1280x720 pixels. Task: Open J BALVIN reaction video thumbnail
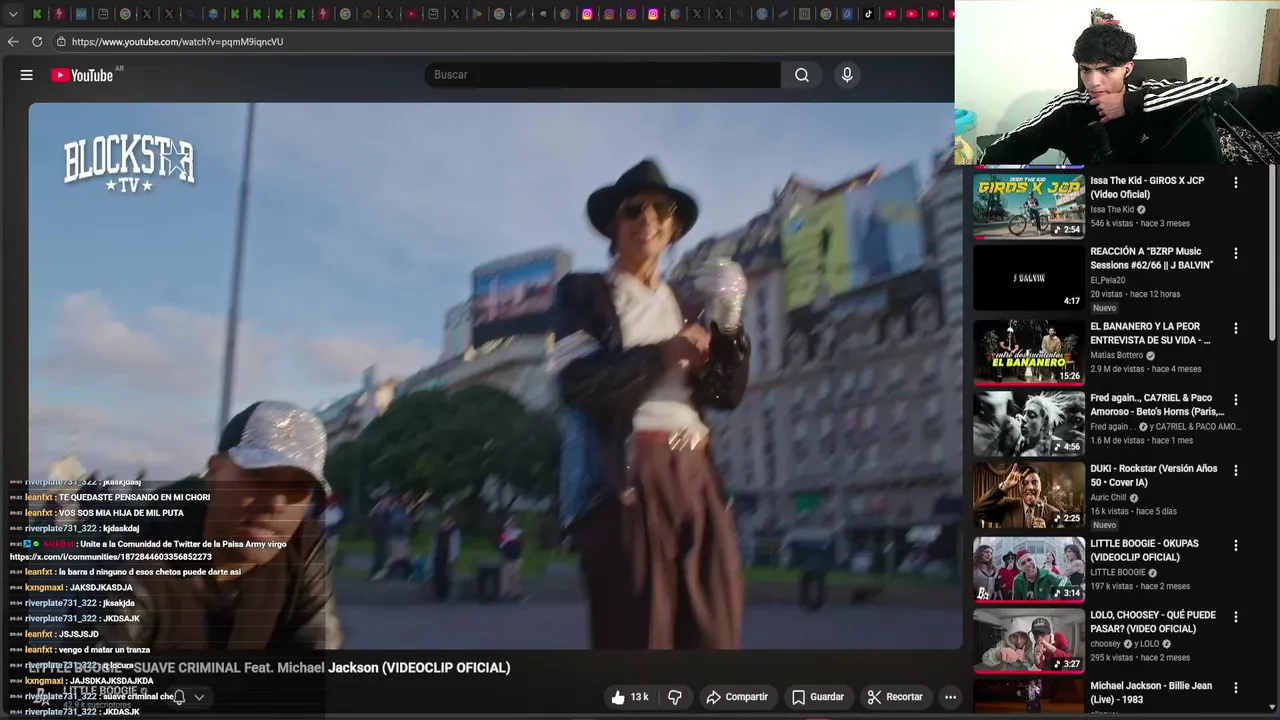click(x=1029, y=278)
